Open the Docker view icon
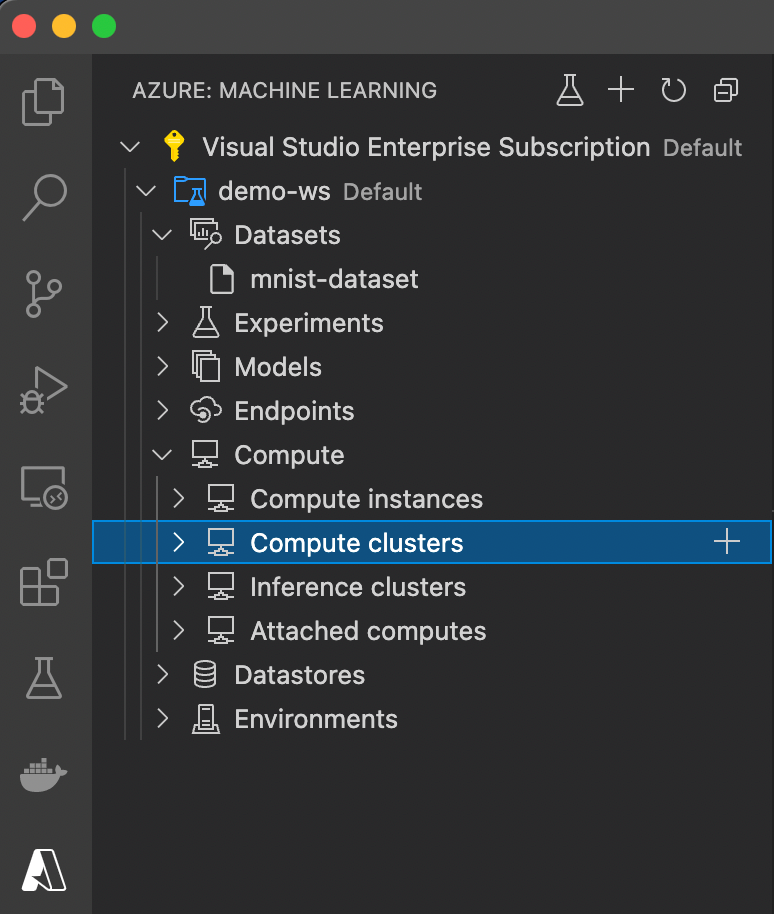Screen dimensions: 774x914 [44, 775]
